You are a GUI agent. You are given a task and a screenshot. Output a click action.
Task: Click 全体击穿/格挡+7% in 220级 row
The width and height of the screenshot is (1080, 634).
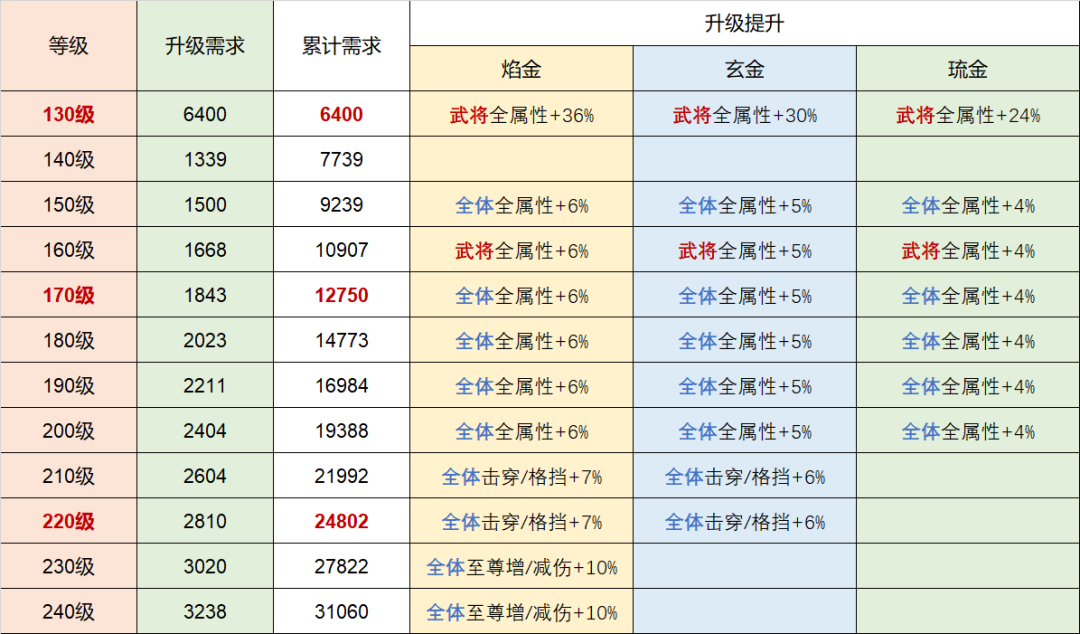521,521
